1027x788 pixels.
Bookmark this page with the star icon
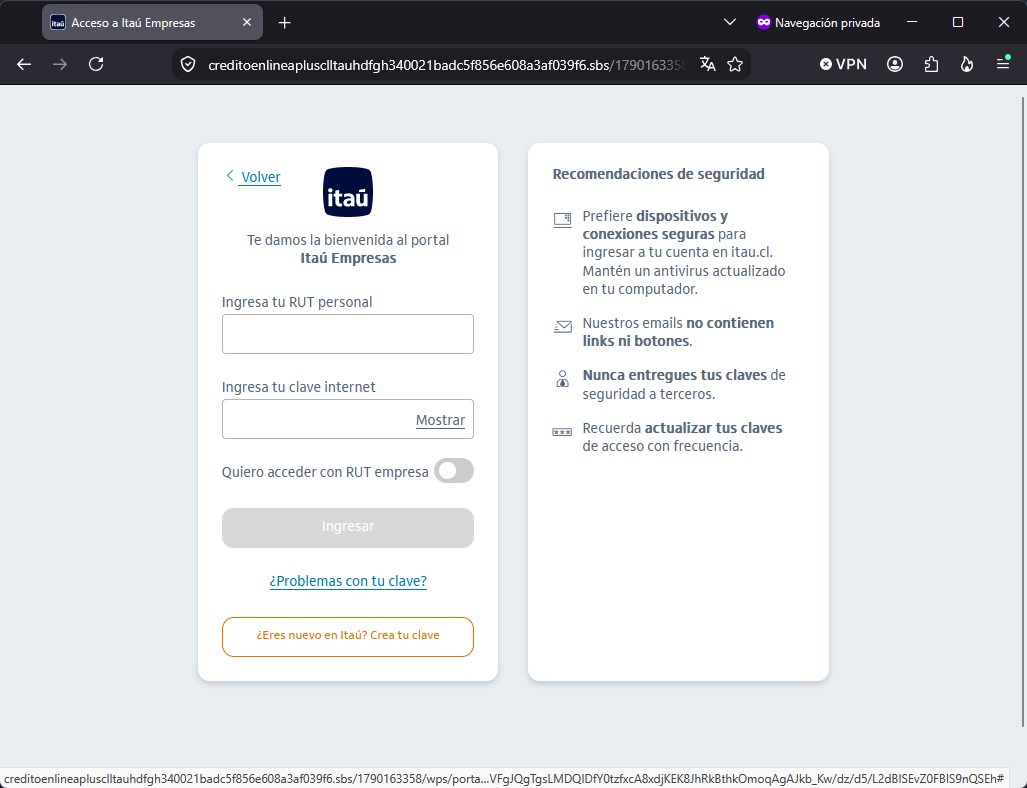735,64
